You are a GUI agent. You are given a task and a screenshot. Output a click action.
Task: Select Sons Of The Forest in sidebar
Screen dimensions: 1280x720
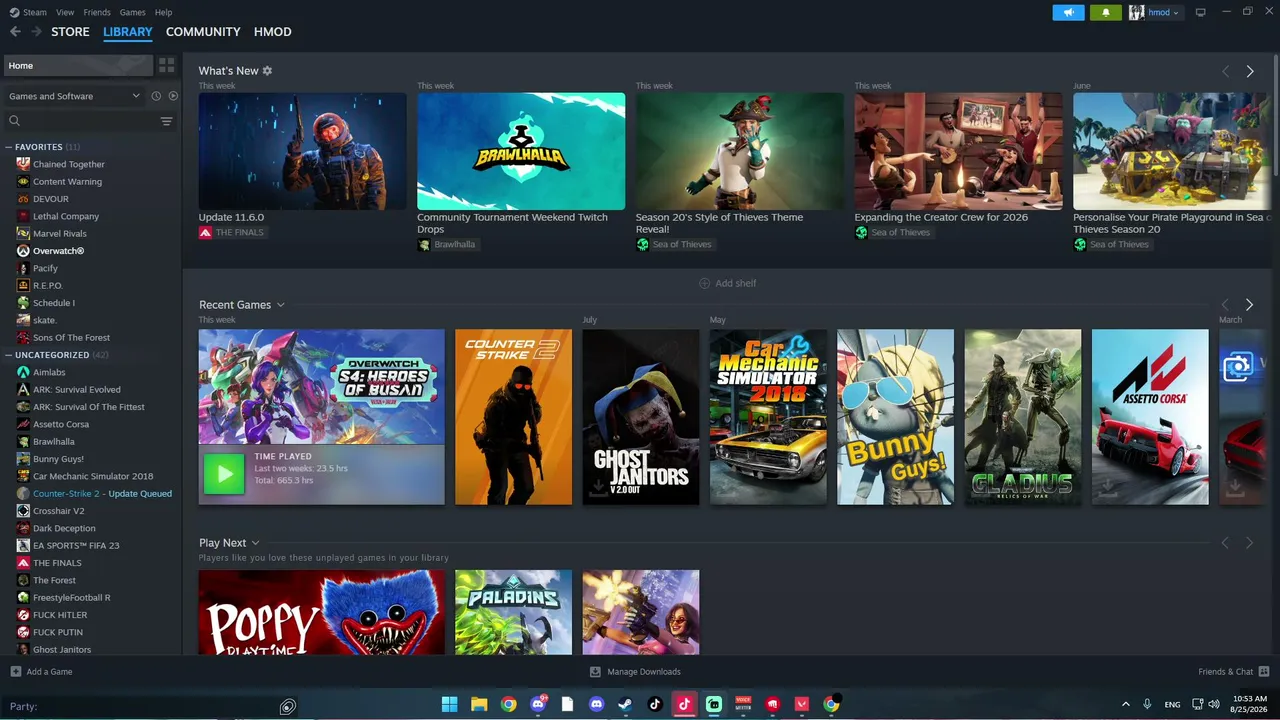pos(71,338)
